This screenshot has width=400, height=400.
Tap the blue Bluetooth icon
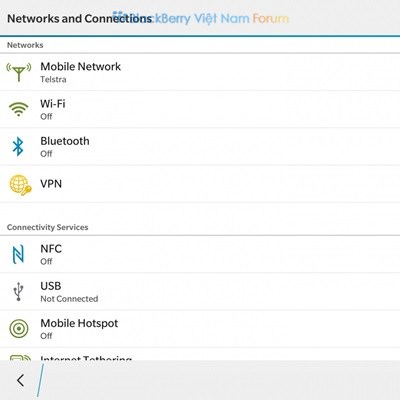tap(18, 146)
